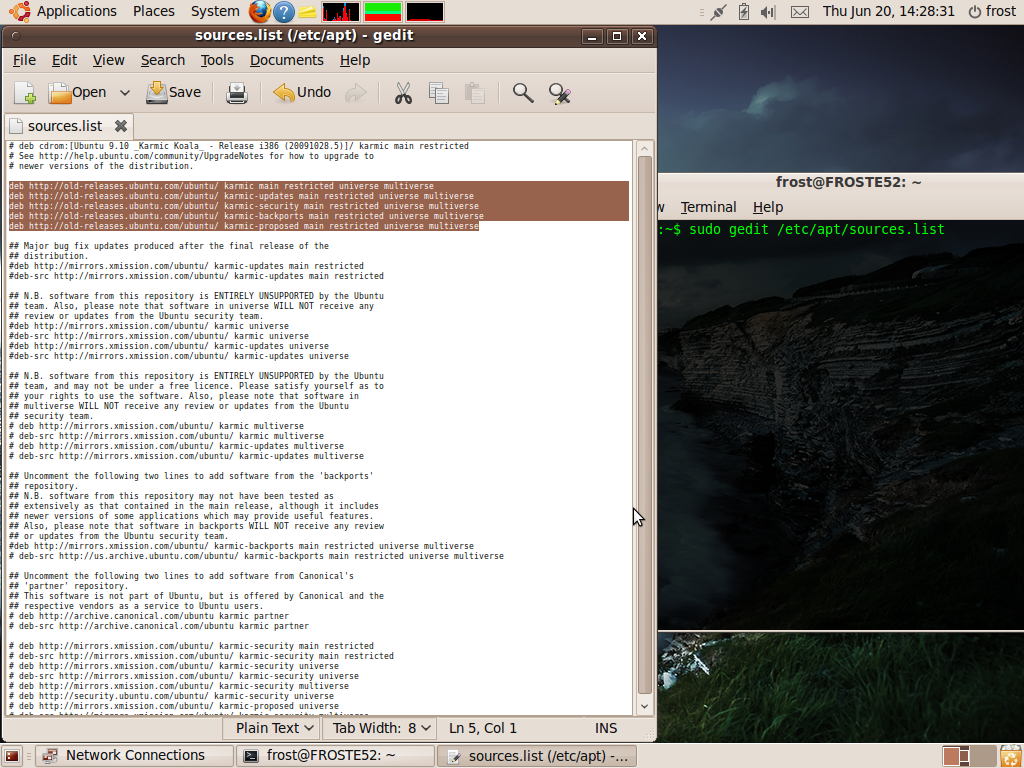Create a new document with the toolbar icon
This screenshot has height=768, width=1024.
pos(25,93)
